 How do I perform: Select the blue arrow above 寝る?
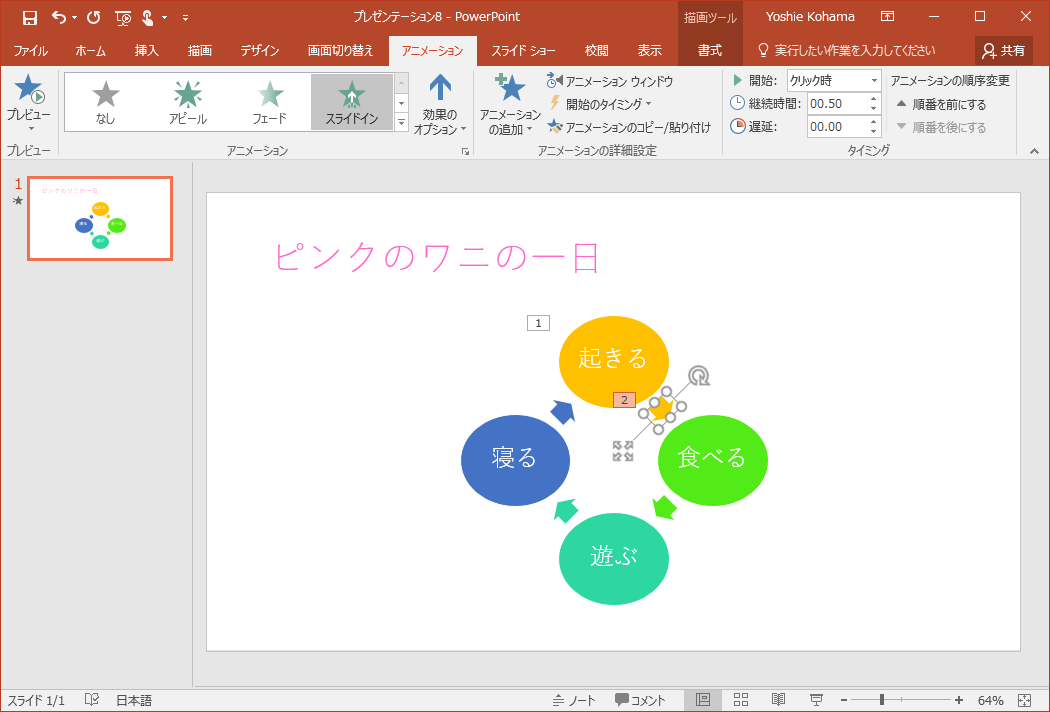click(x=563, y=412)
